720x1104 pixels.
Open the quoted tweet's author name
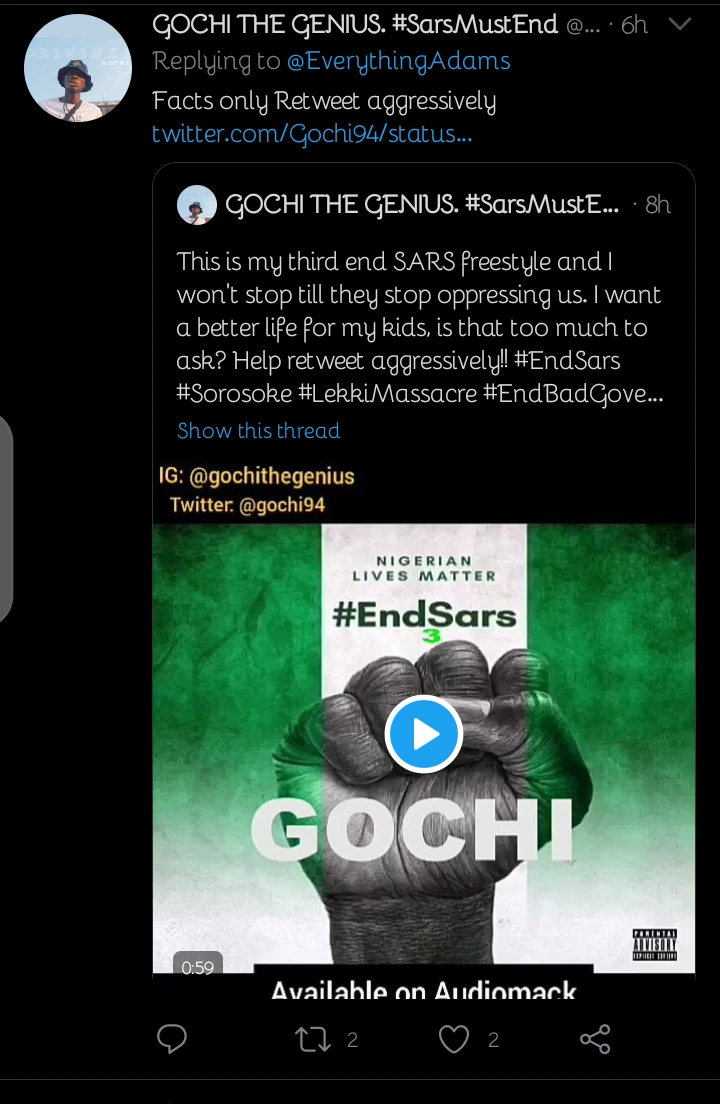pyautogui.click(x=422, y=205)
